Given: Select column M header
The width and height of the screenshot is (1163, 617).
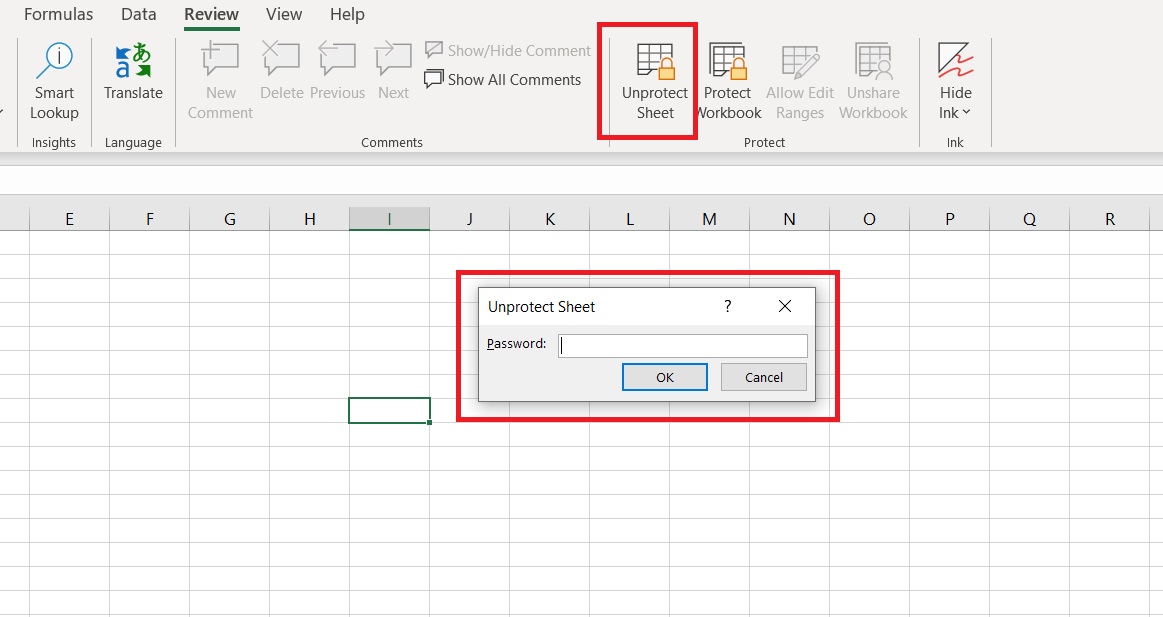Looking at the screenshot, I should [710, 219].
